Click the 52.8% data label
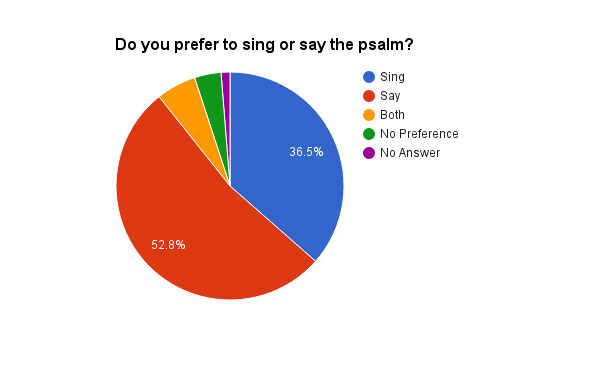600x371 pixels. 168,245
